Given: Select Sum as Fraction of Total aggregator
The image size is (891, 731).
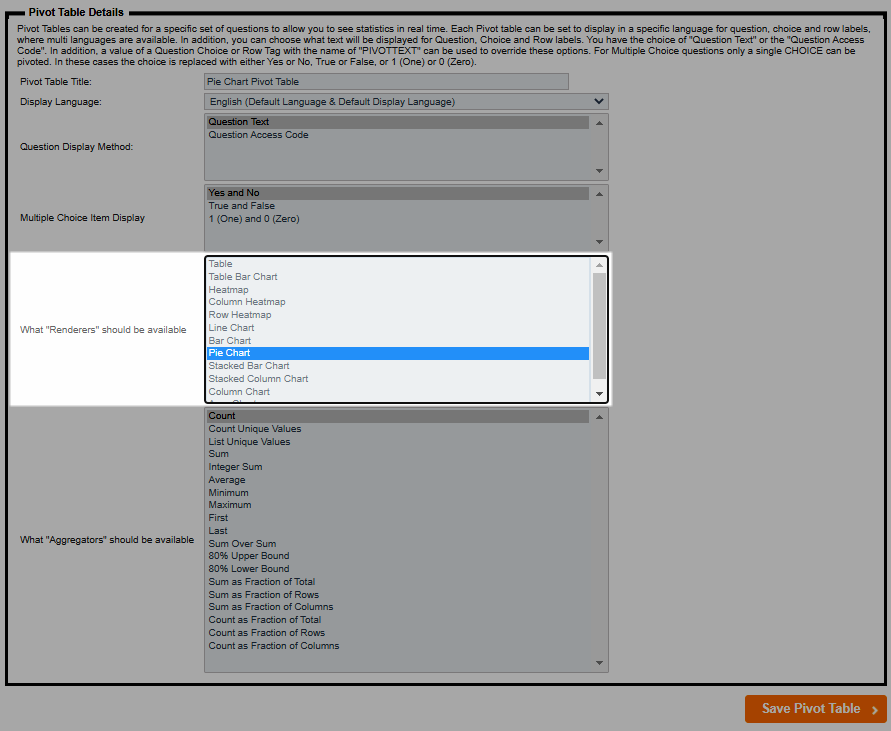Looking at the screenshot, I should 261,582.
